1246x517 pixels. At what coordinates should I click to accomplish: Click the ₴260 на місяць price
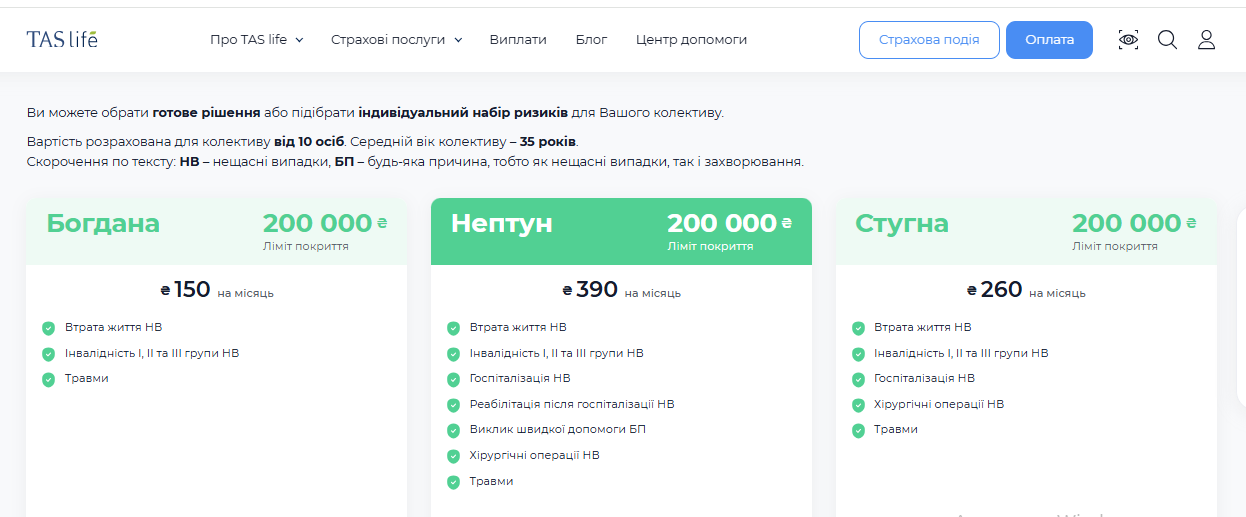[x=1026, y=291]
